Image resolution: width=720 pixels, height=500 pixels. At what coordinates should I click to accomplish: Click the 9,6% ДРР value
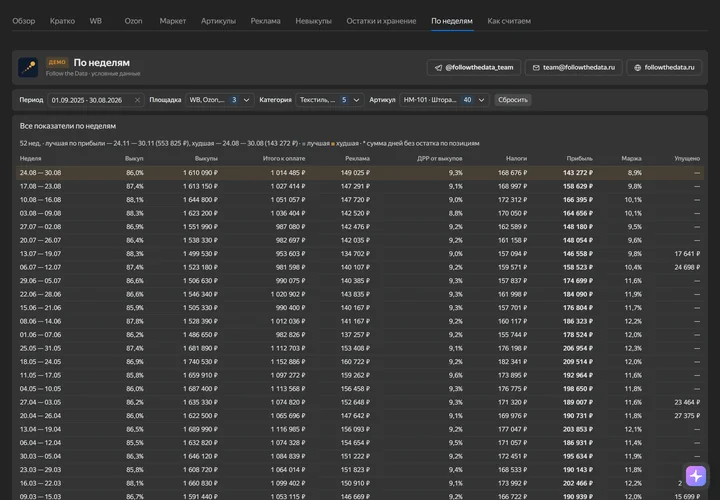click(x=456, y=375)
